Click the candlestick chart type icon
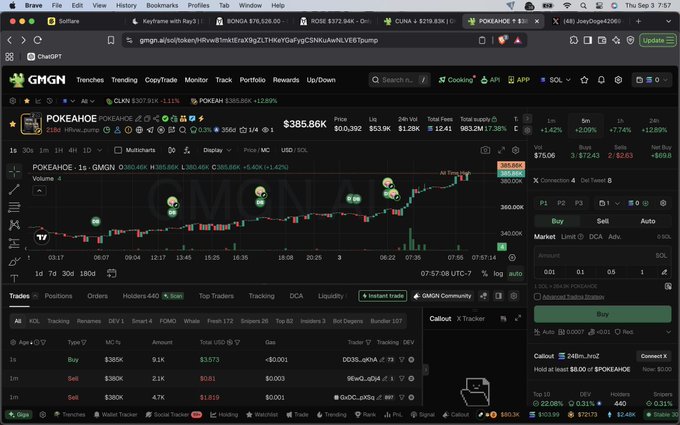This screenshot has width=680, height=425. click(x=172, y=150)
